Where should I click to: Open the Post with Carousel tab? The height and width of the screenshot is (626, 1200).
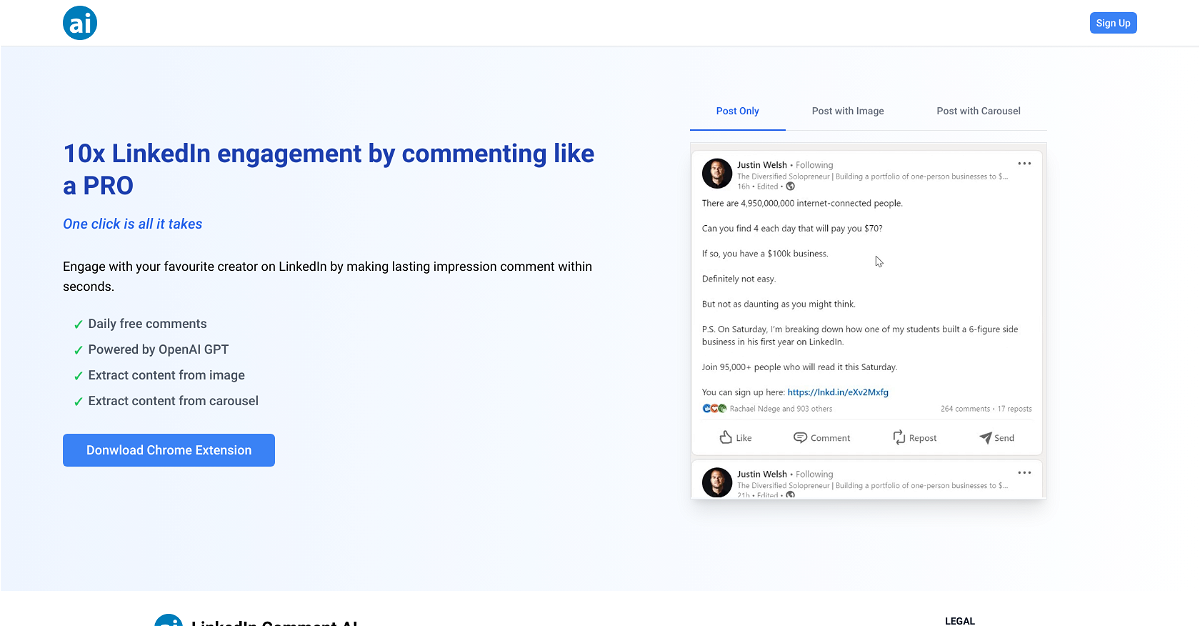(x=978, y=111)
